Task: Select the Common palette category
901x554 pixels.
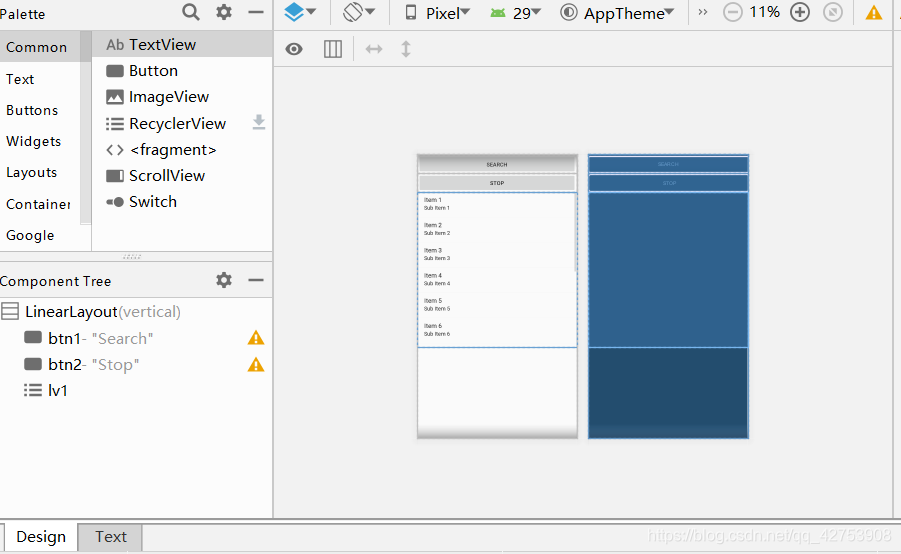Action: coord(40,47)
